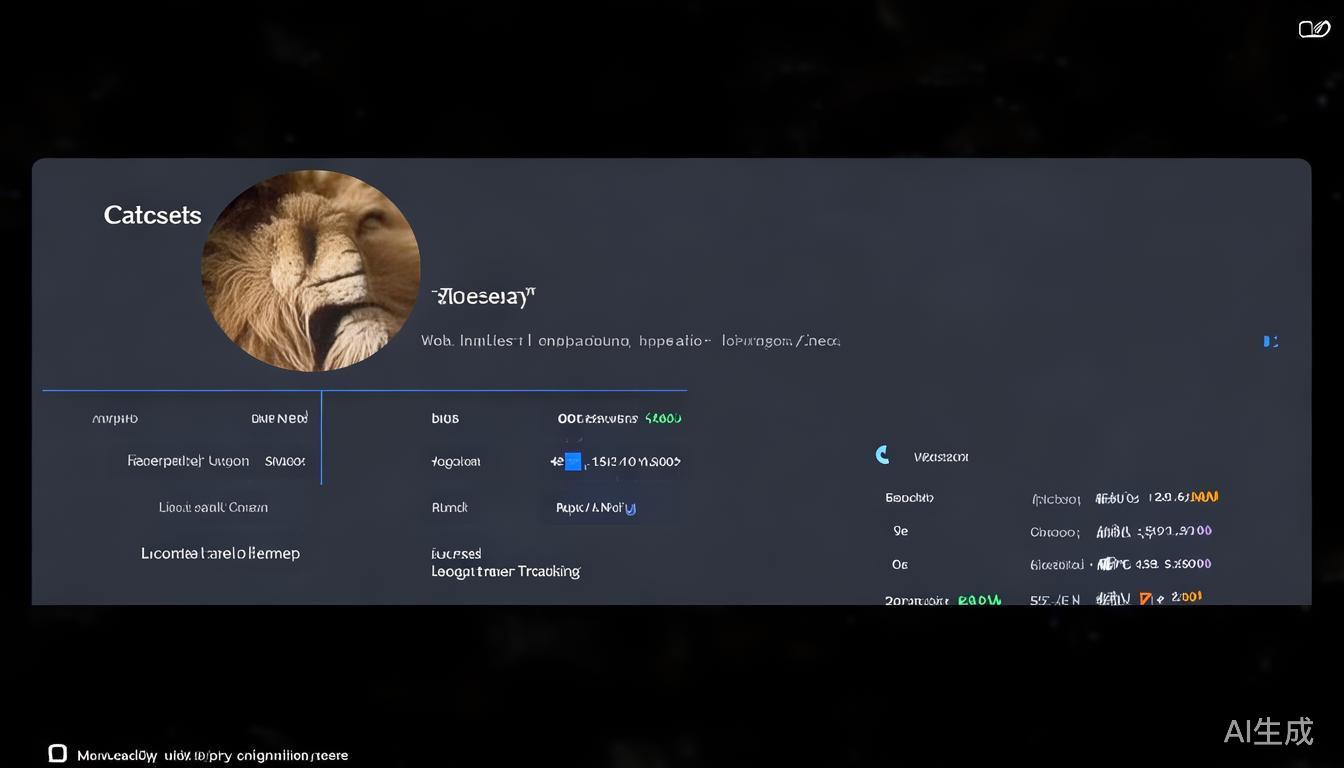Screen dimensions: 1344x768
Task: Select the Liooa saall Conam entry
Action: point(213,507)
